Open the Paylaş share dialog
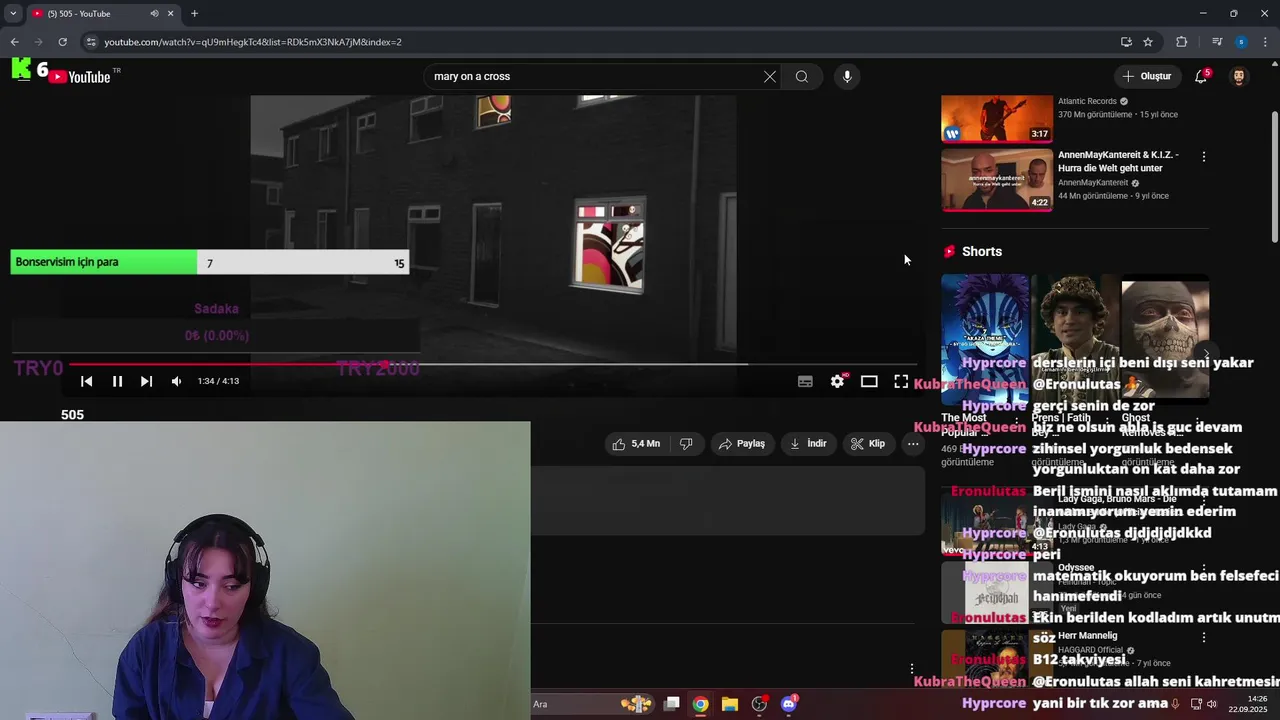The height and width of the screenshot is (720, 1280). point(742,444)
